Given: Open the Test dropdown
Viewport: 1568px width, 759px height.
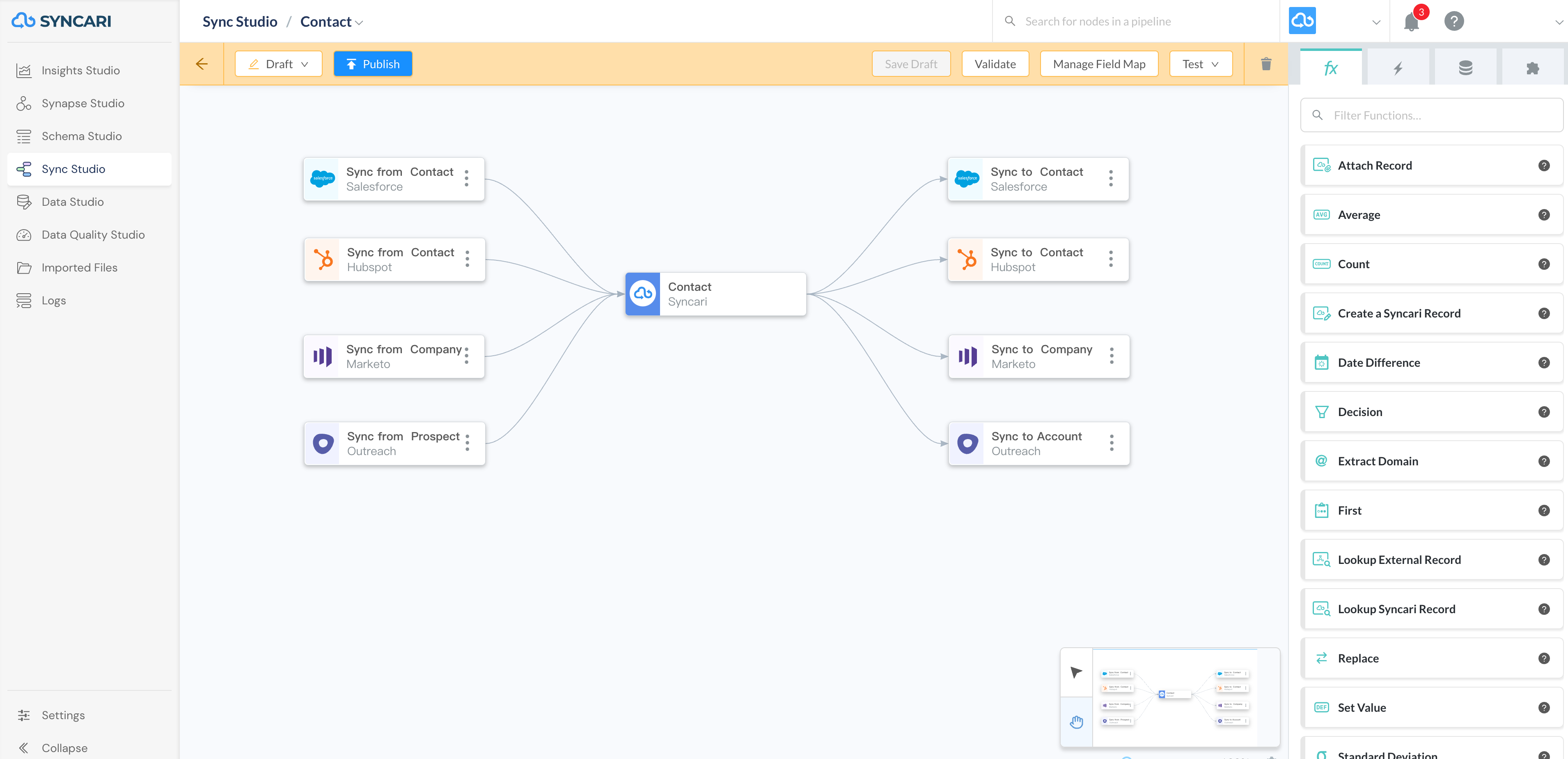Looking at the screenshot, I should (1201, 64).
